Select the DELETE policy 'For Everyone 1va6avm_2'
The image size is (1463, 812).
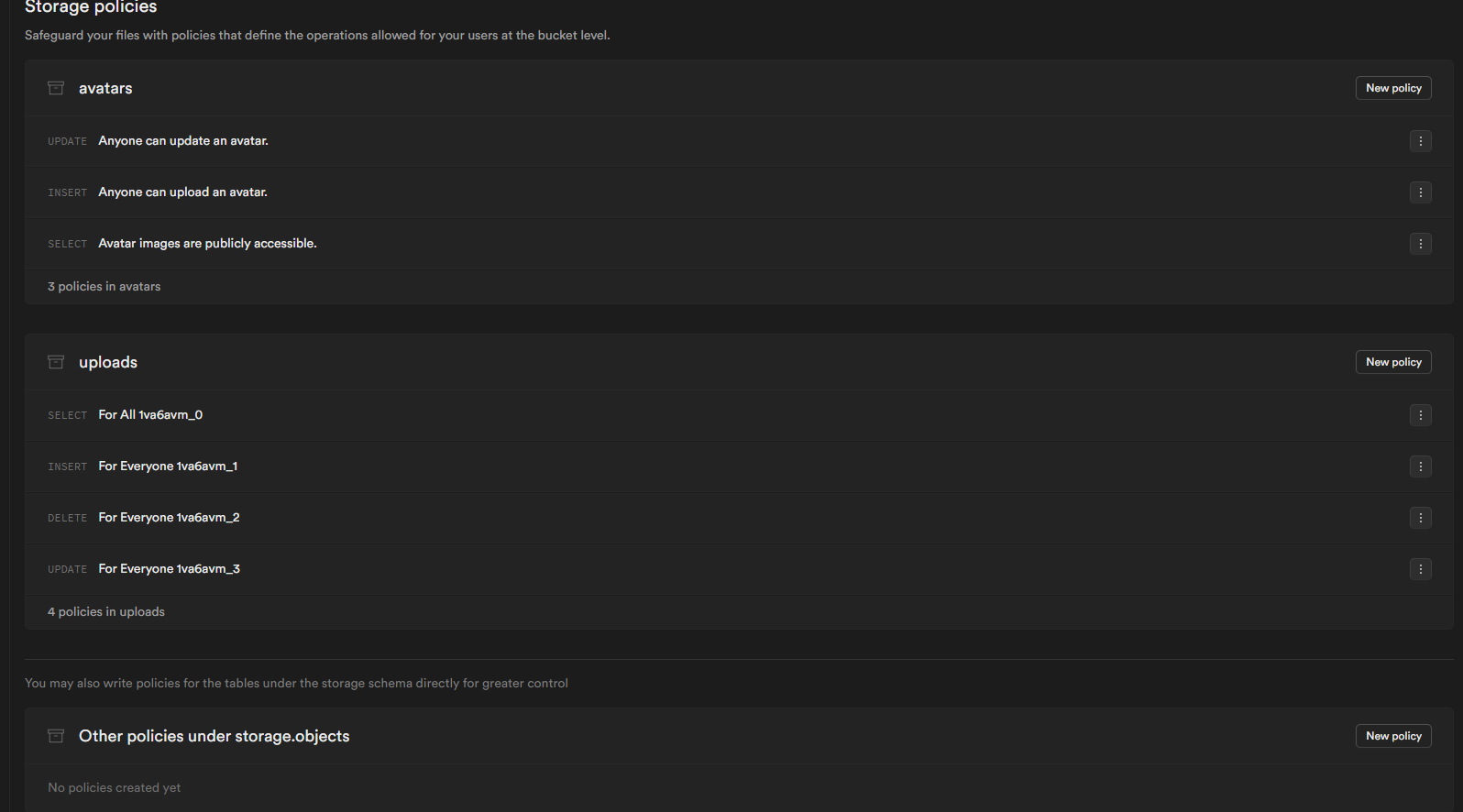169,518
